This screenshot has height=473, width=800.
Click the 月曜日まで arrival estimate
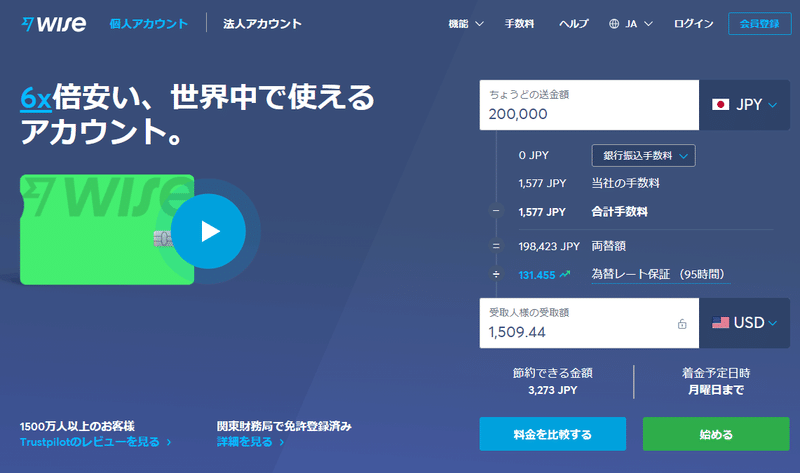pos(716,390)
